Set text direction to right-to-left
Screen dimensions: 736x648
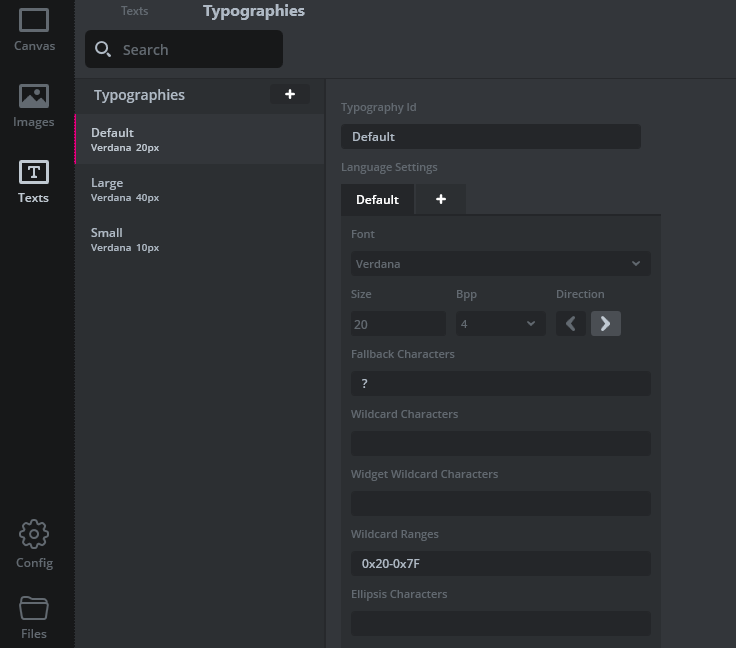tap(571, 324)
